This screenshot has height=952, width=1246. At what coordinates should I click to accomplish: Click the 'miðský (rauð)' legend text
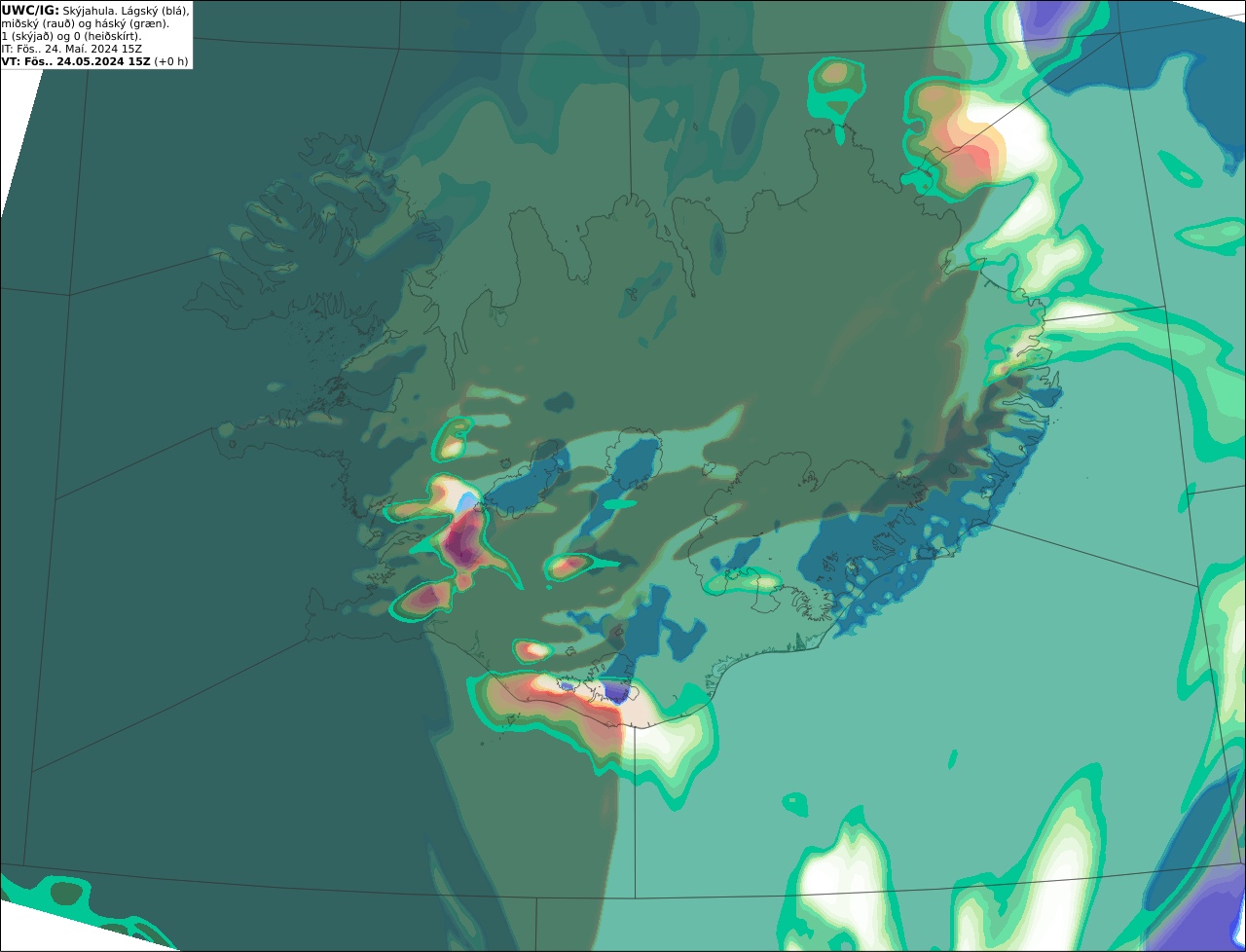(x=36, y=23)
